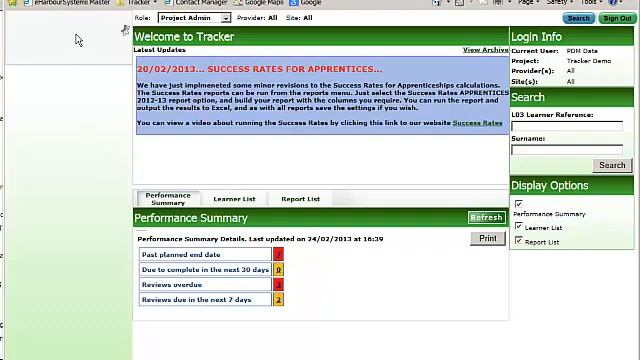Viewport: 640px width, 360px height.
Task: Click the red count for Reviews overdue
Action: pyautogui.click(x=278, y=284)
